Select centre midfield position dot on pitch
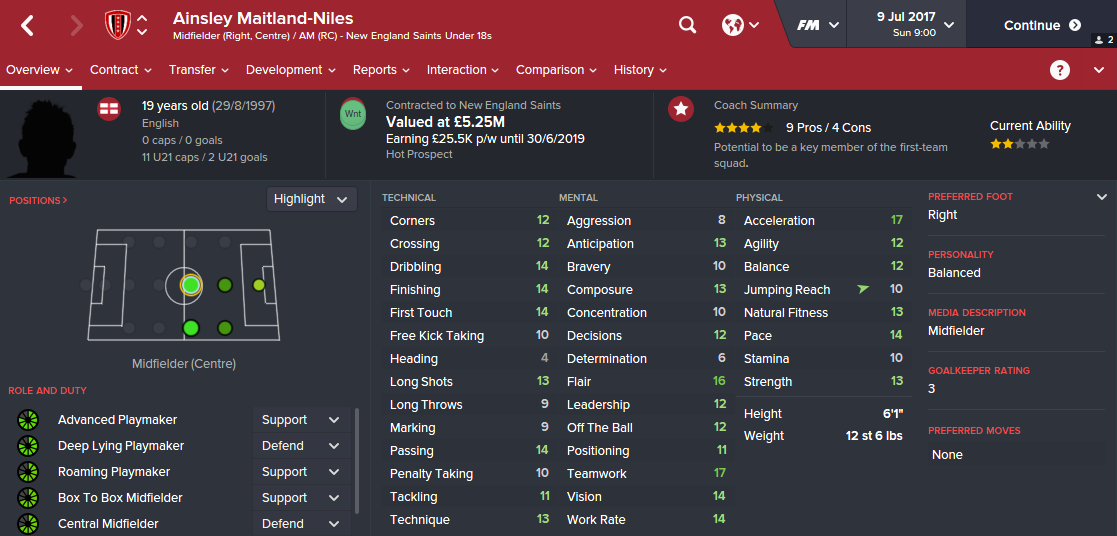 point(191,285)
